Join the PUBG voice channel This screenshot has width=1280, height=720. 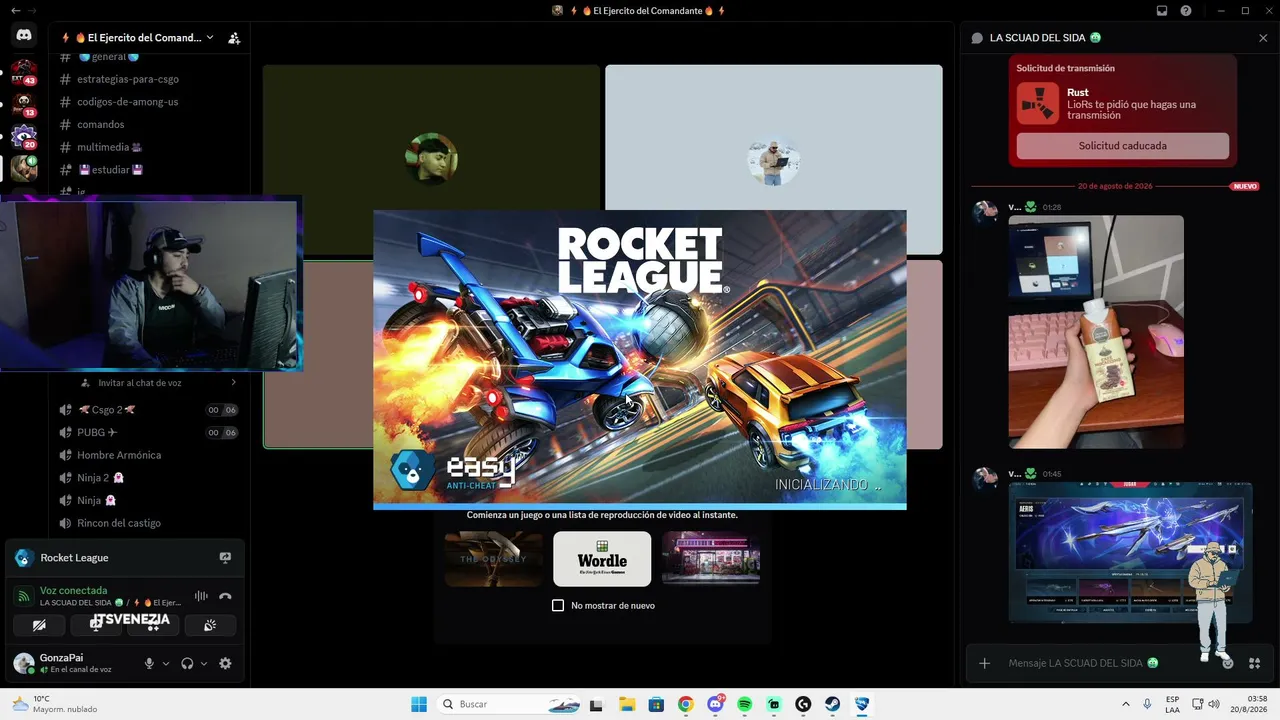pos(148,432)
